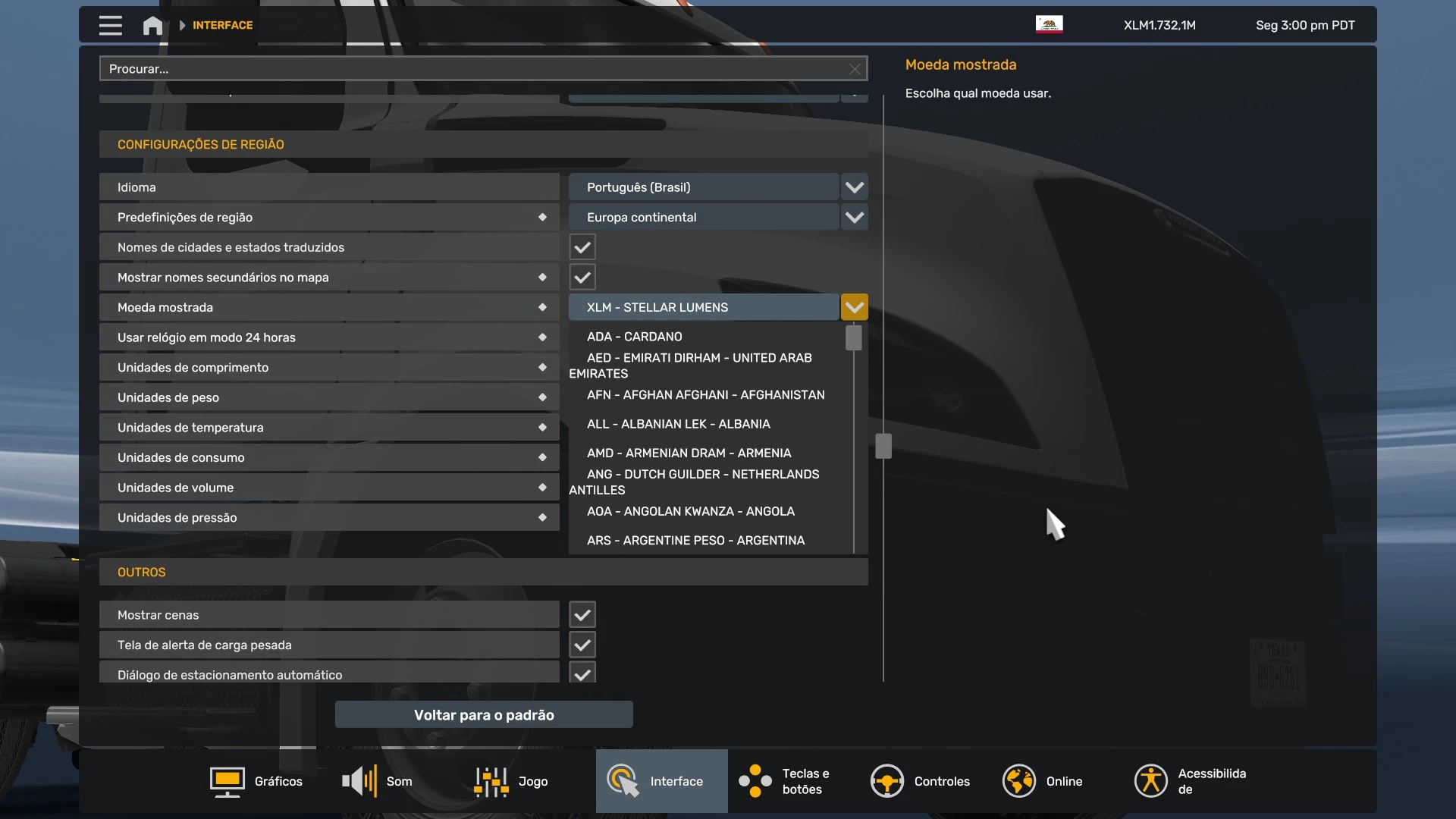Open the Idioma language dropdown
The height and width of the screenshot is (819, 1456).
point(855,187)
